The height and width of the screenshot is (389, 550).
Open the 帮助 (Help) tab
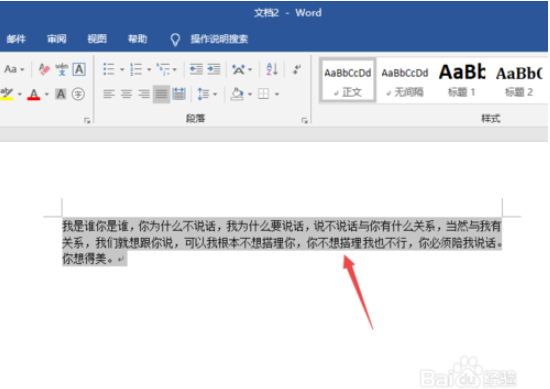(x=138, y=39)
